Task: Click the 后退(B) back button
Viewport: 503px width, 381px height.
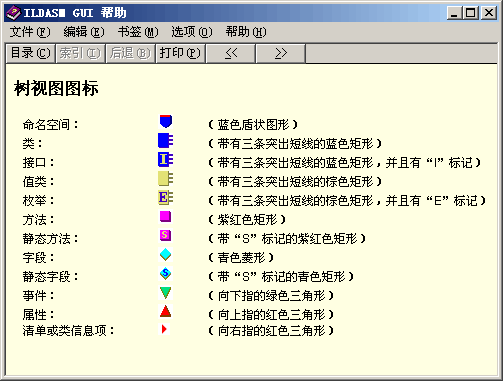Action: (x=130, y=53)
